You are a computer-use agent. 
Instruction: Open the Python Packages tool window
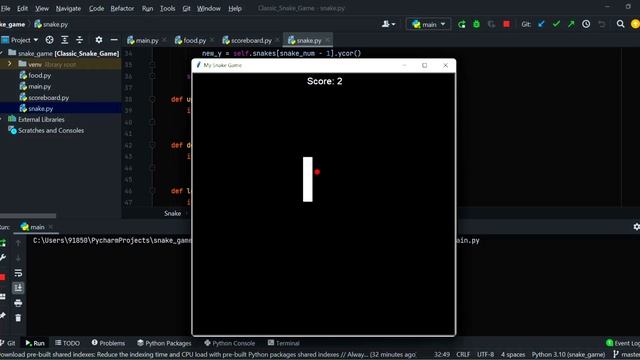[164, 343]
